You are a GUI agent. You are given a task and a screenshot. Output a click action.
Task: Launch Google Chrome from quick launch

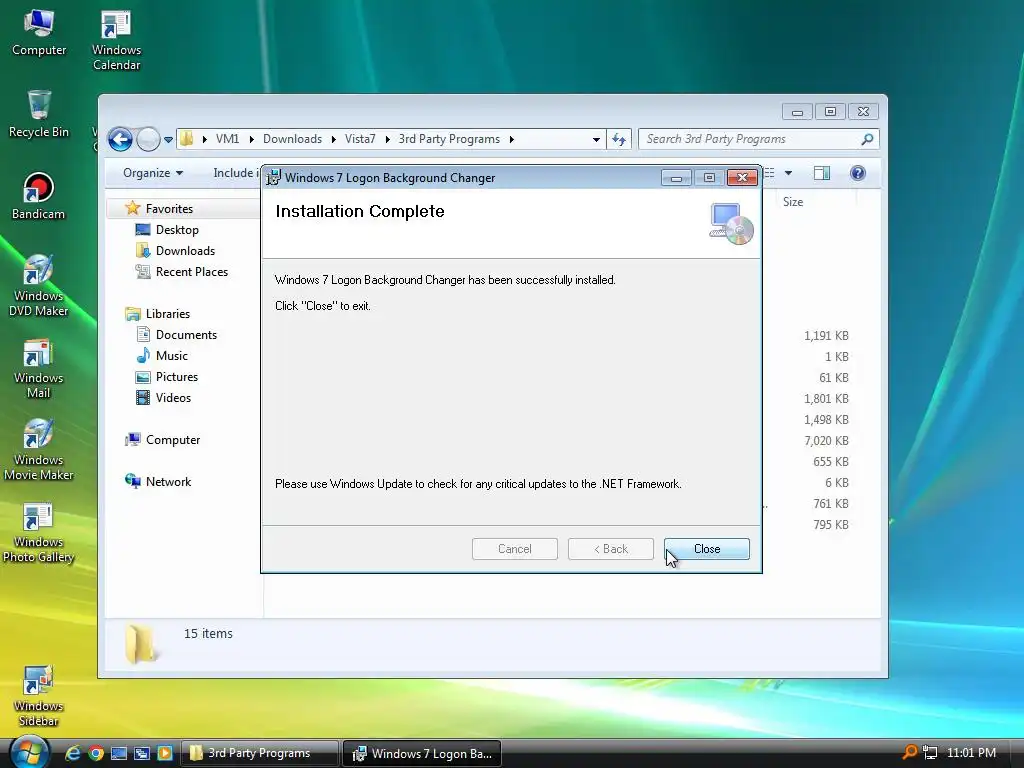tap(96, 753)
